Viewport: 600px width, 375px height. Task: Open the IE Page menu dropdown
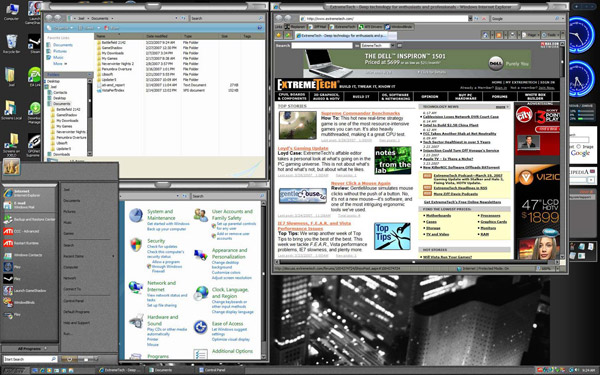pyautogui.click(x=531, y=35)
